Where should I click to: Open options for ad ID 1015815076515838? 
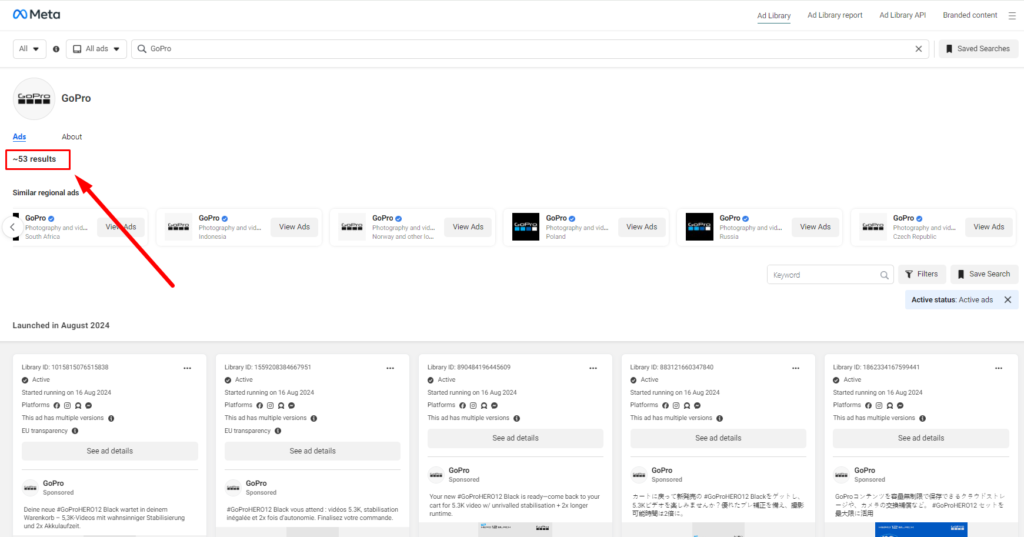coord(187,368)
